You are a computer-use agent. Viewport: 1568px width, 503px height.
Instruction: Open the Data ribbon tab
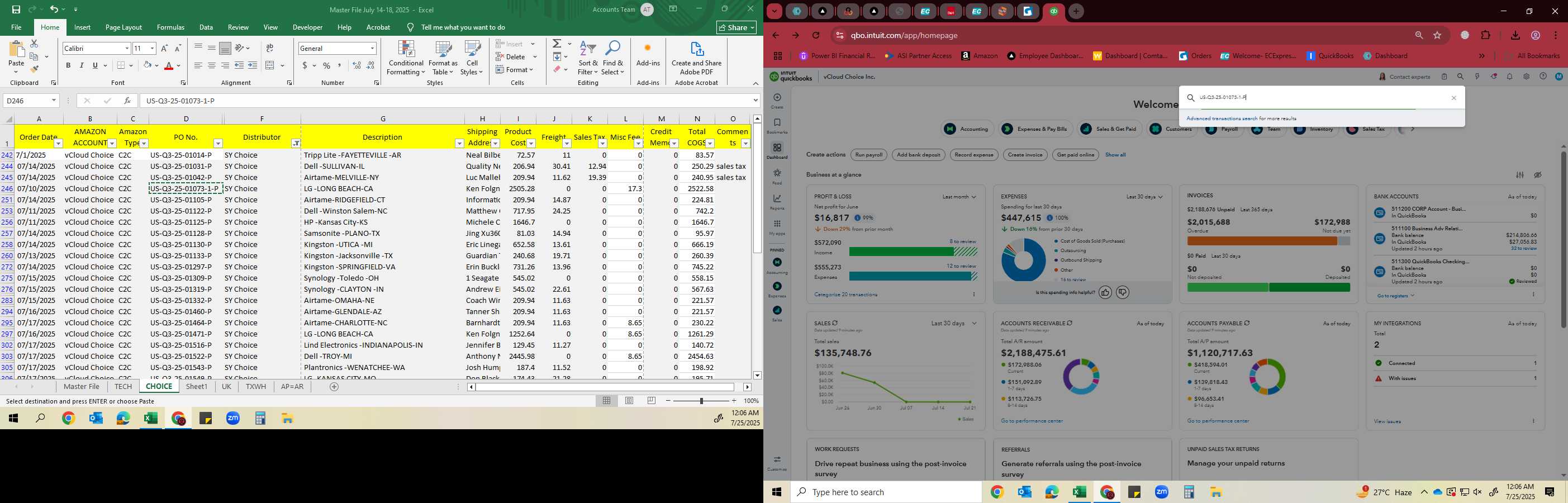click(206, 27)
